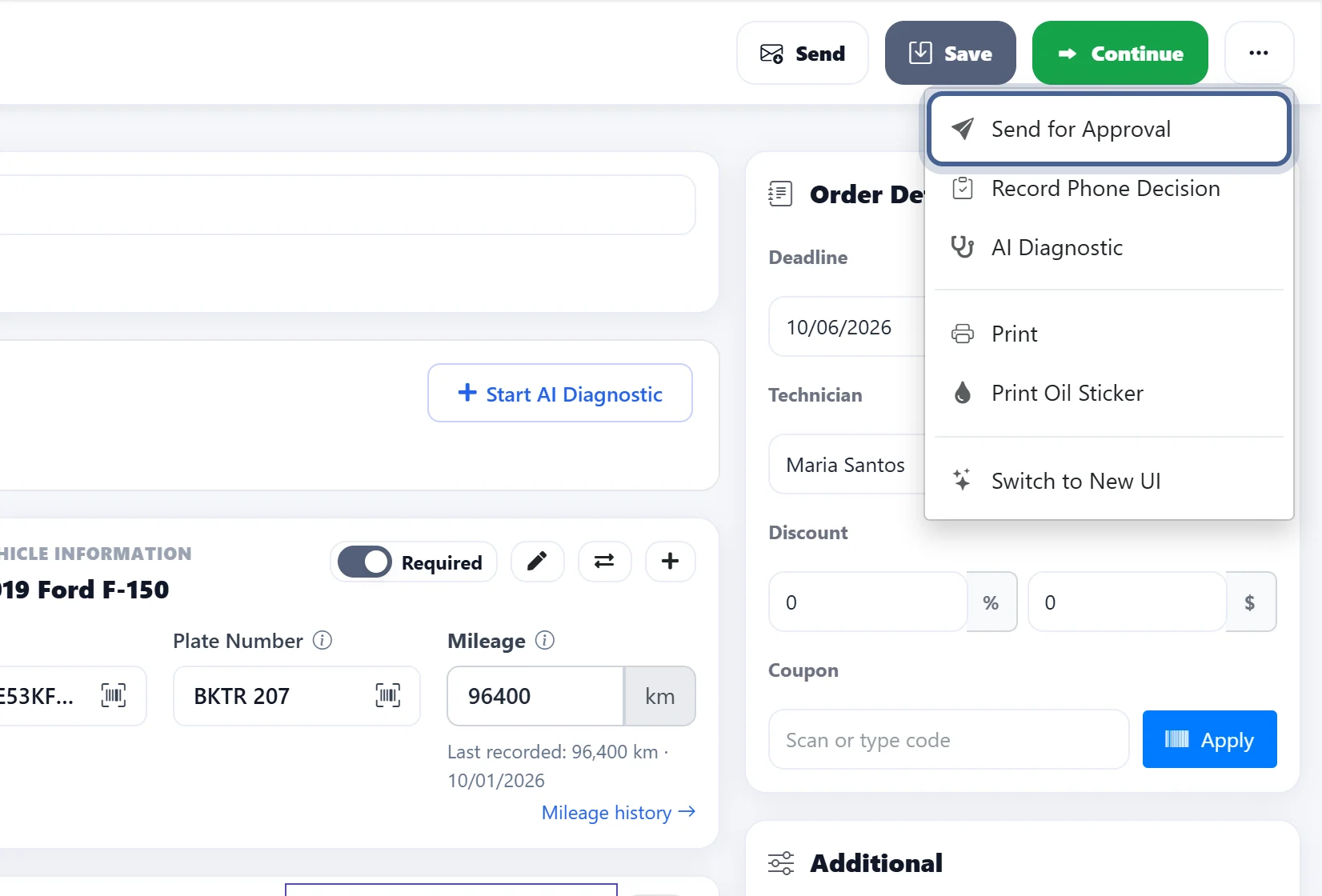Scan barcode for Plate Number field
Viewport: 1322px width, 896px height.
tap(388, 695)
